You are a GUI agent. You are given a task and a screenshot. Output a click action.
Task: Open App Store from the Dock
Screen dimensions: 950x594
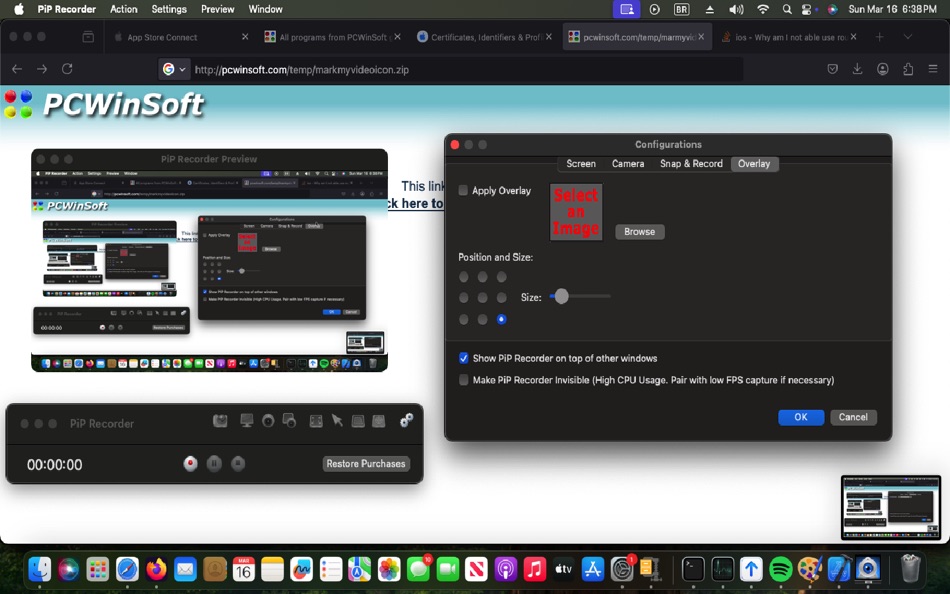[592, 569]
